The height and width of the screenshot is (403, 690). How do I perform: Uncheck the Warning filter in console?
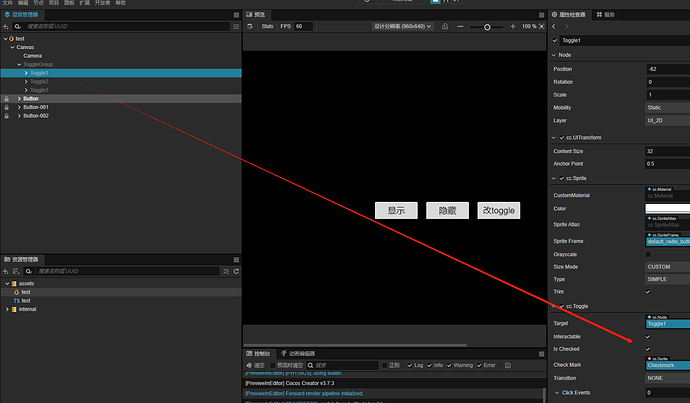tap(449, 365)
